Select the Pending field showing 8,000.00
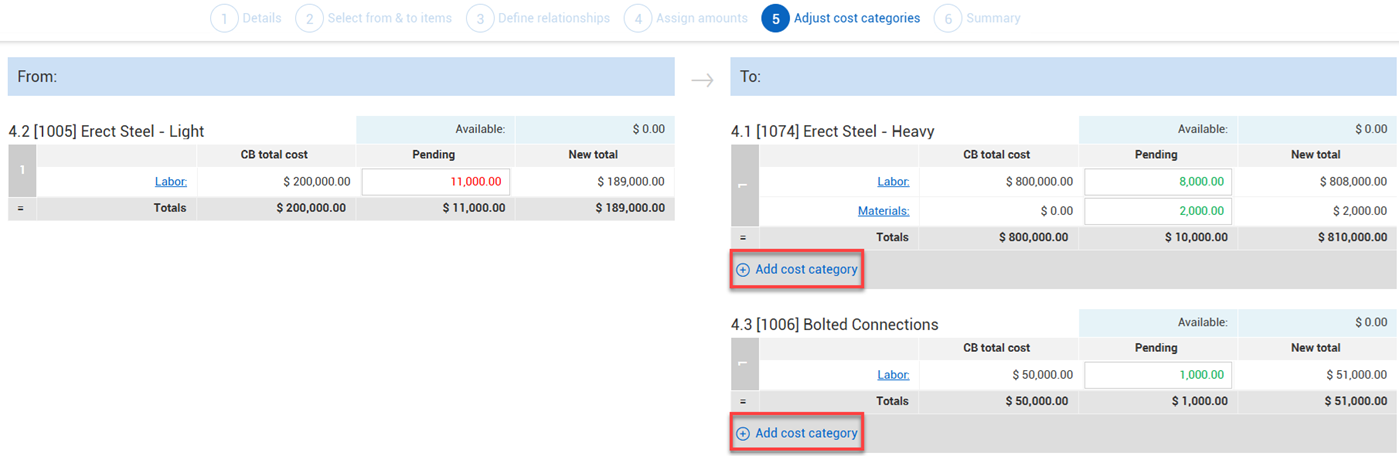Screen dimensions: 1399x456 1157,182
